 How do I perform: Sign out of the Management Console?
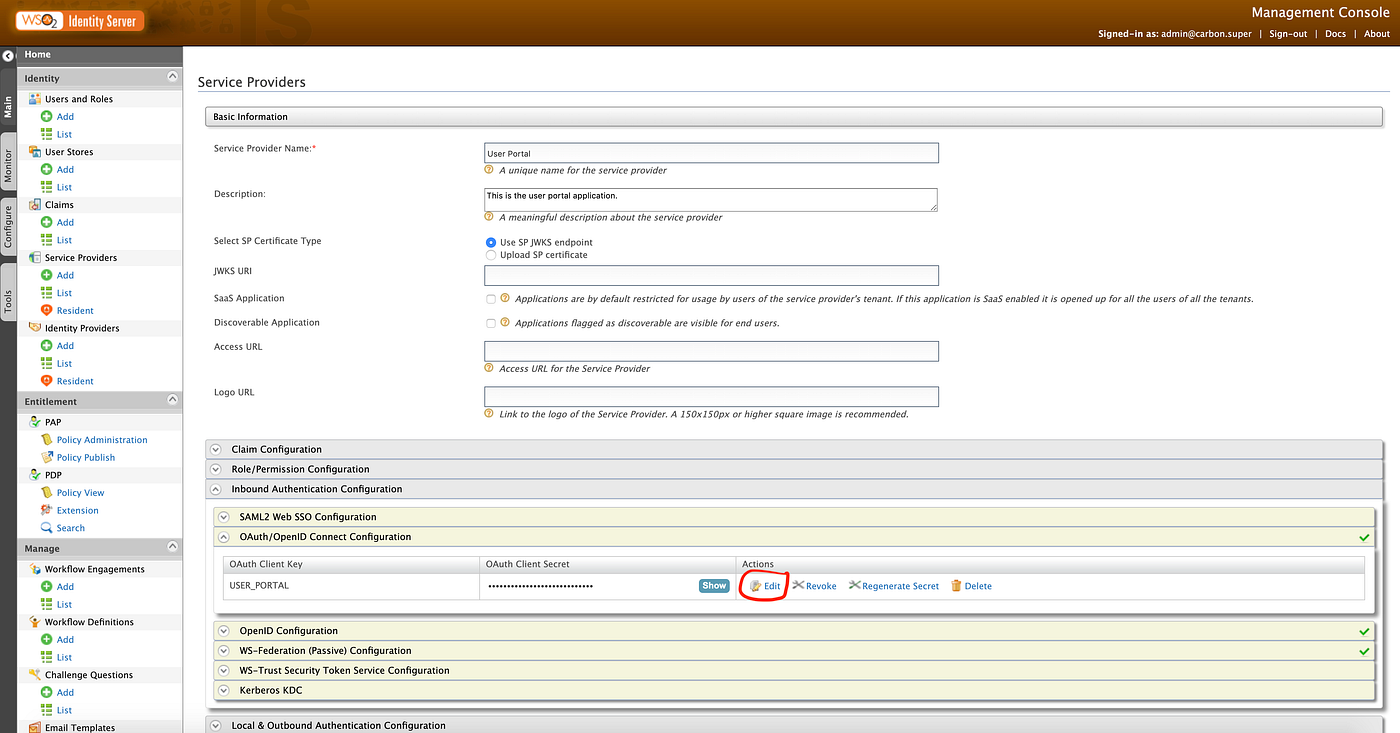tap(1287, 33)
